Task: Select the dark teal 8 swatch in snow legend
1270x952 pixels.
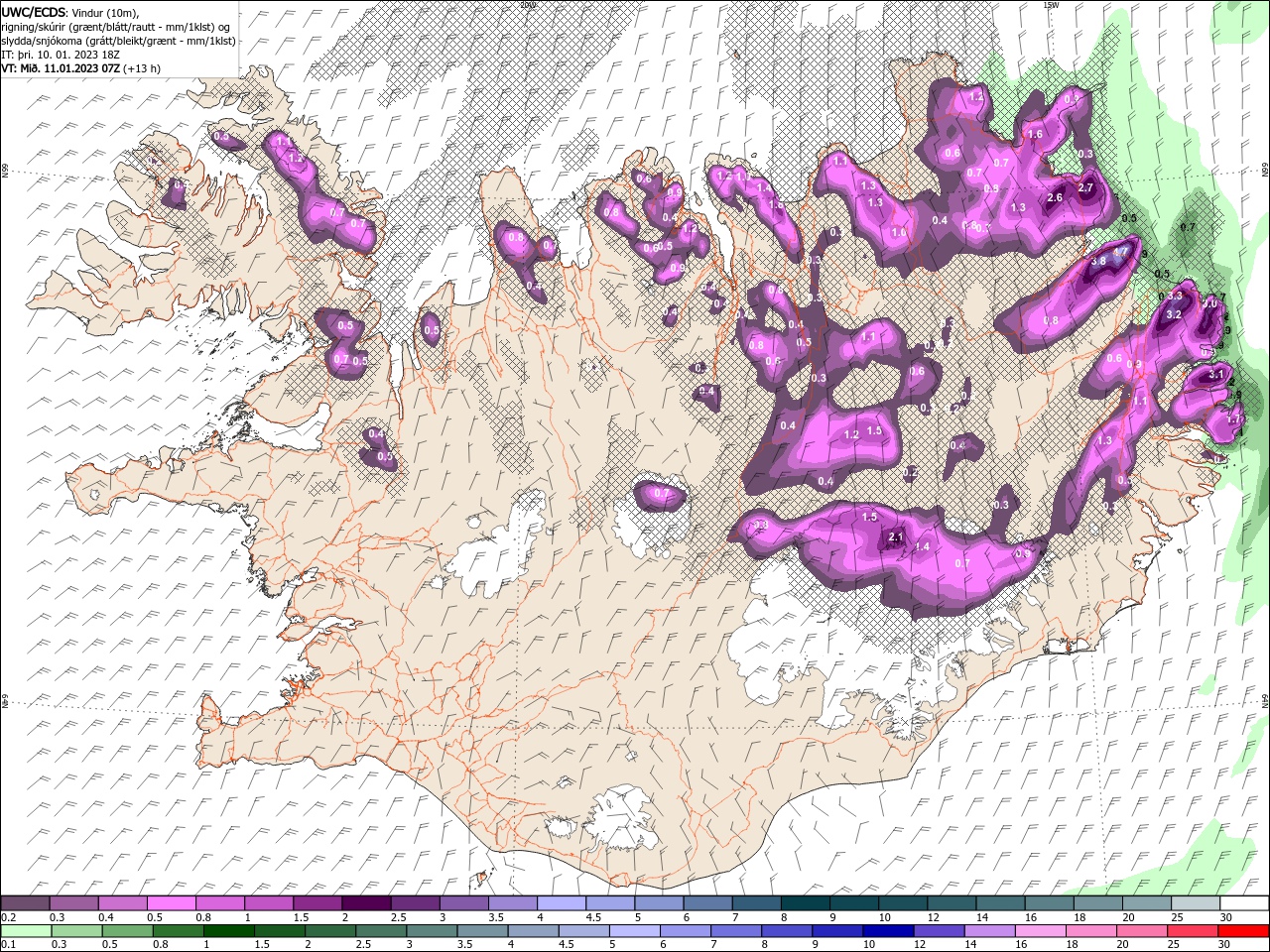Action: point(806,903)
